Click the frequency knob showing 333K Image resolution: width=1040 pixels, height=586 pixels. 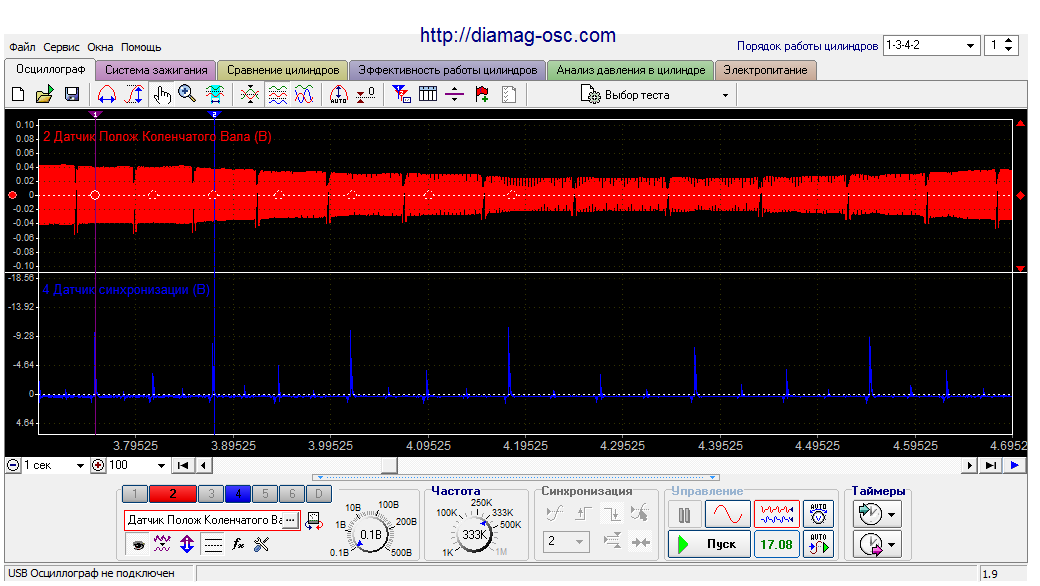pyautogui.click(x=475, y=534)
